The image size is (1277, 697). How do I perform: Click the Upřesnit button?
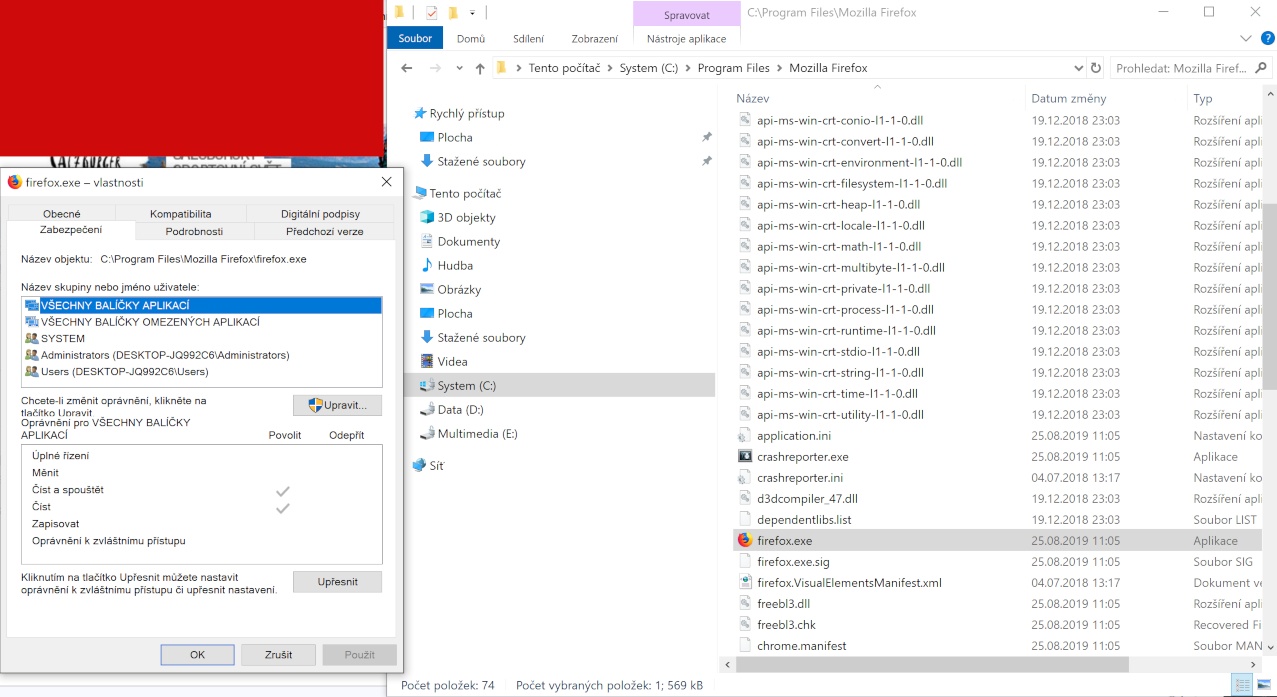pyautogui.click(x=337, y=582)
